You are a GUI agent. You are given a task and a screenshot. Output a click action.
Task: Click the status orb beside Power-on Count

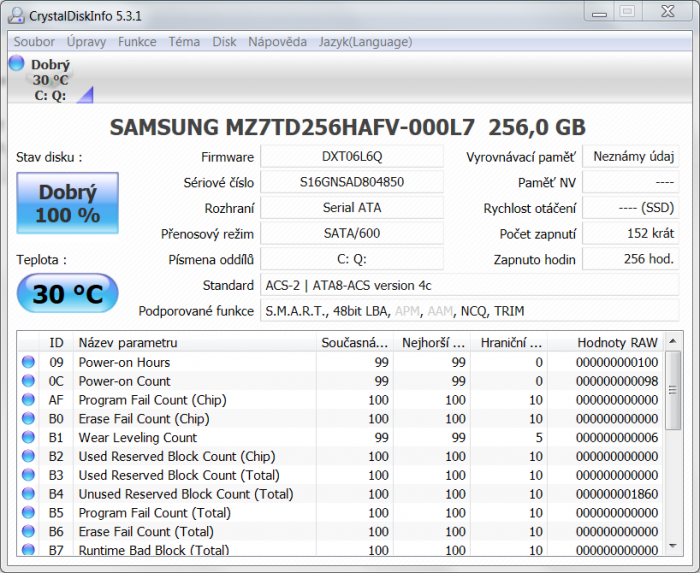tap(29, 382)
